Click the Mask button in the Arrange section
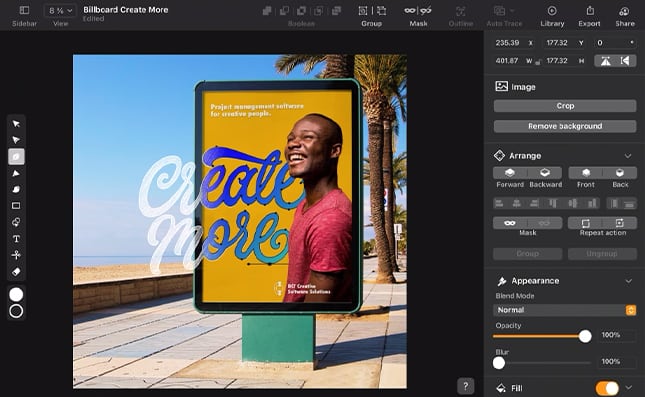The width and height of the screenshot is (645, 397). pyautogui.click(x=510, y=223)
